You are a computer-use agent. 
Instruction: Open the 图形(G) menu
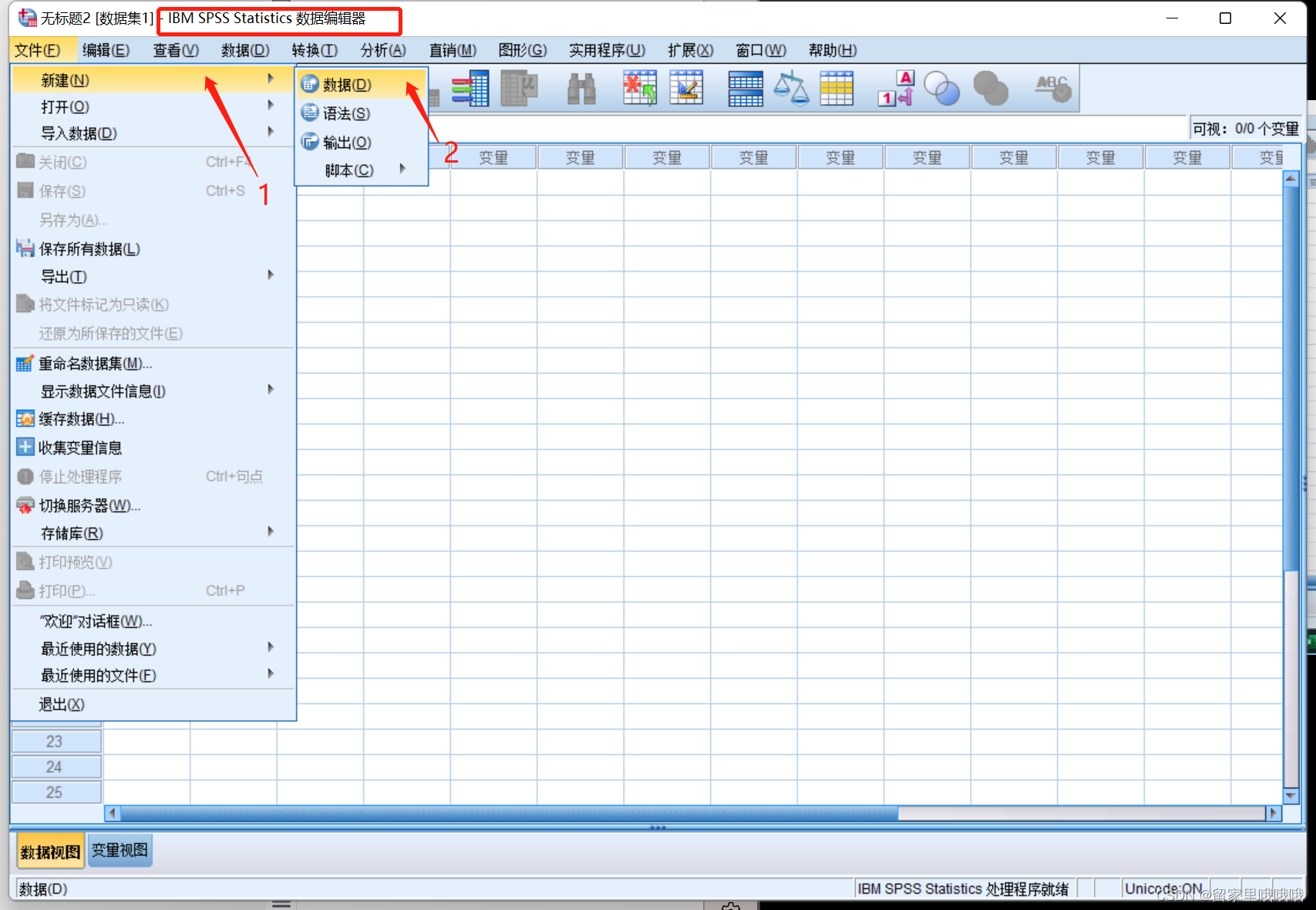pyautogui.click(x=523, y=50)
